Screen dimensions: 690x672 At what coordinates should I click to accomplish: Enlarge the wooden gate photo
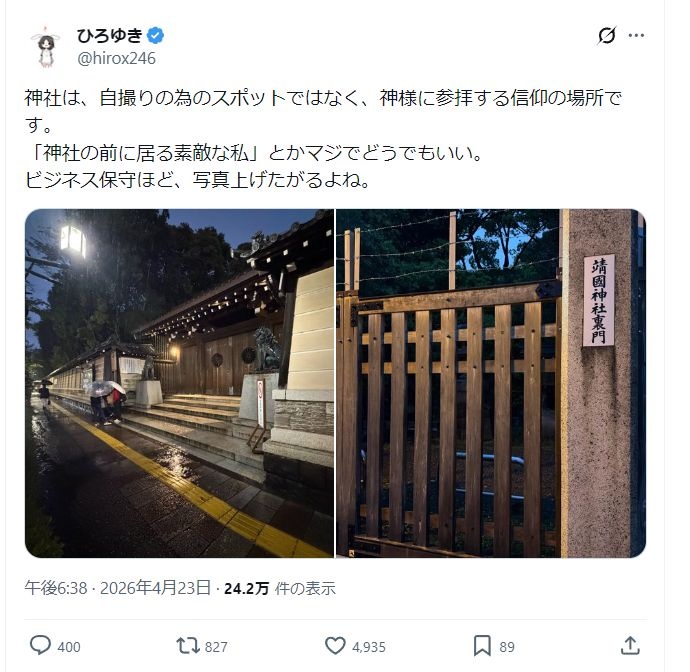[491, 383]
